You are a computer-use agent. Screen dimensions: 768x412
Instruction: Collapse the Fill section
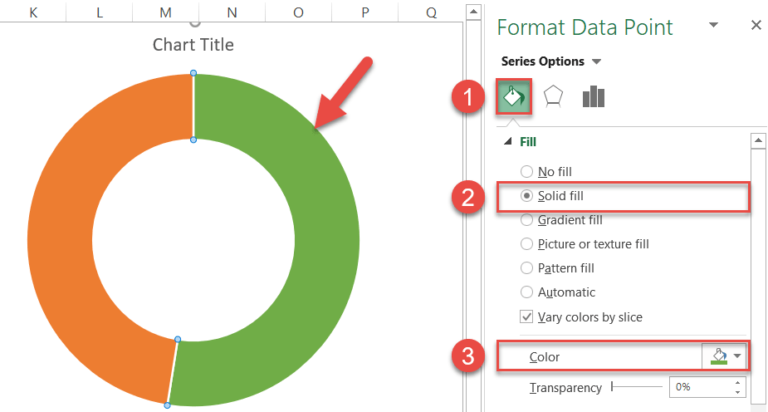[508, 143]
